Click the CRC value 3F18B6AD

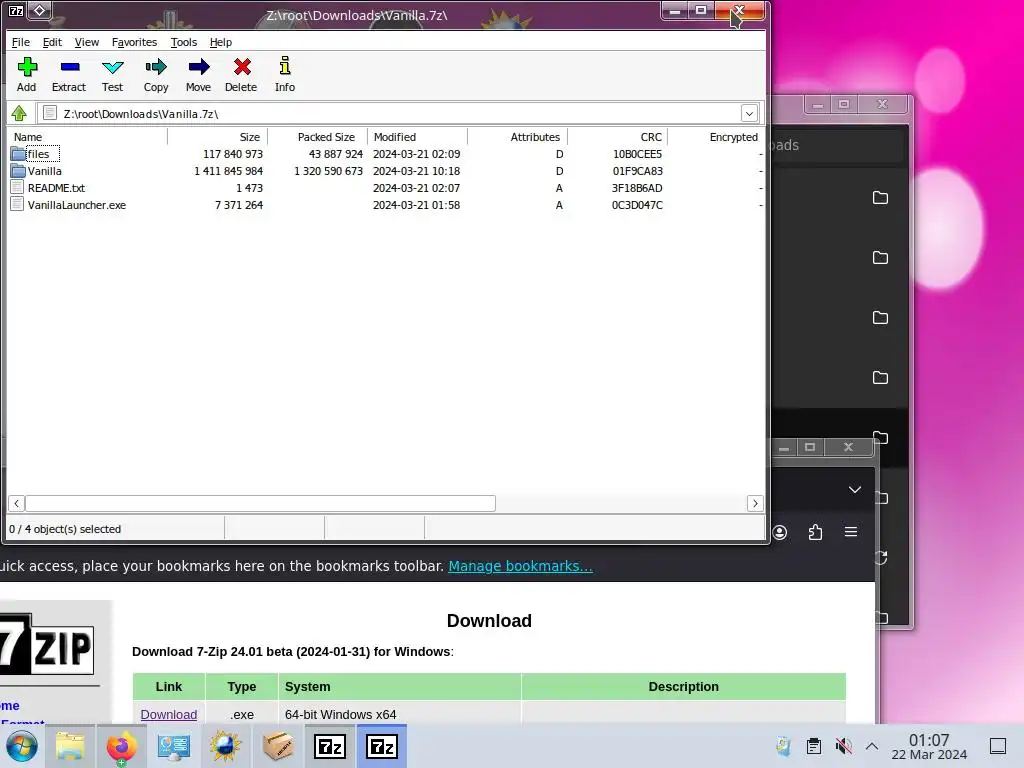point(637,188)
